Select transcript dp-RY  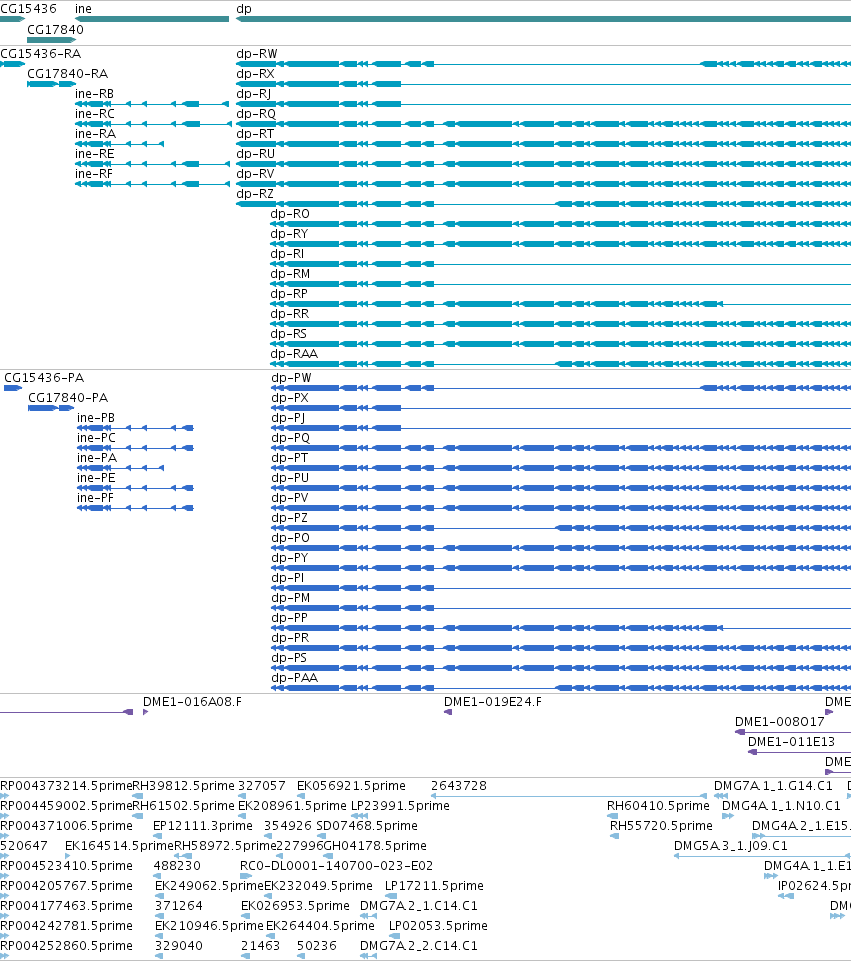click(289, 234)
